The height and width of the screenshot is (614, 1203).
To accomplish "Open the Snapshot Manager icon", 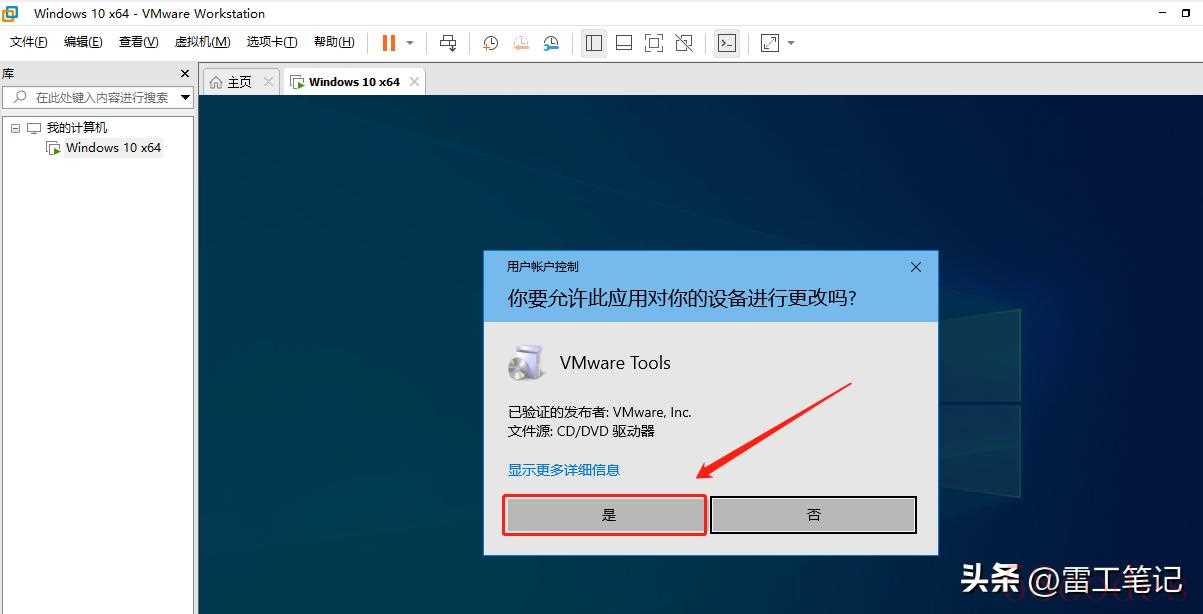I will pos(552,43).
